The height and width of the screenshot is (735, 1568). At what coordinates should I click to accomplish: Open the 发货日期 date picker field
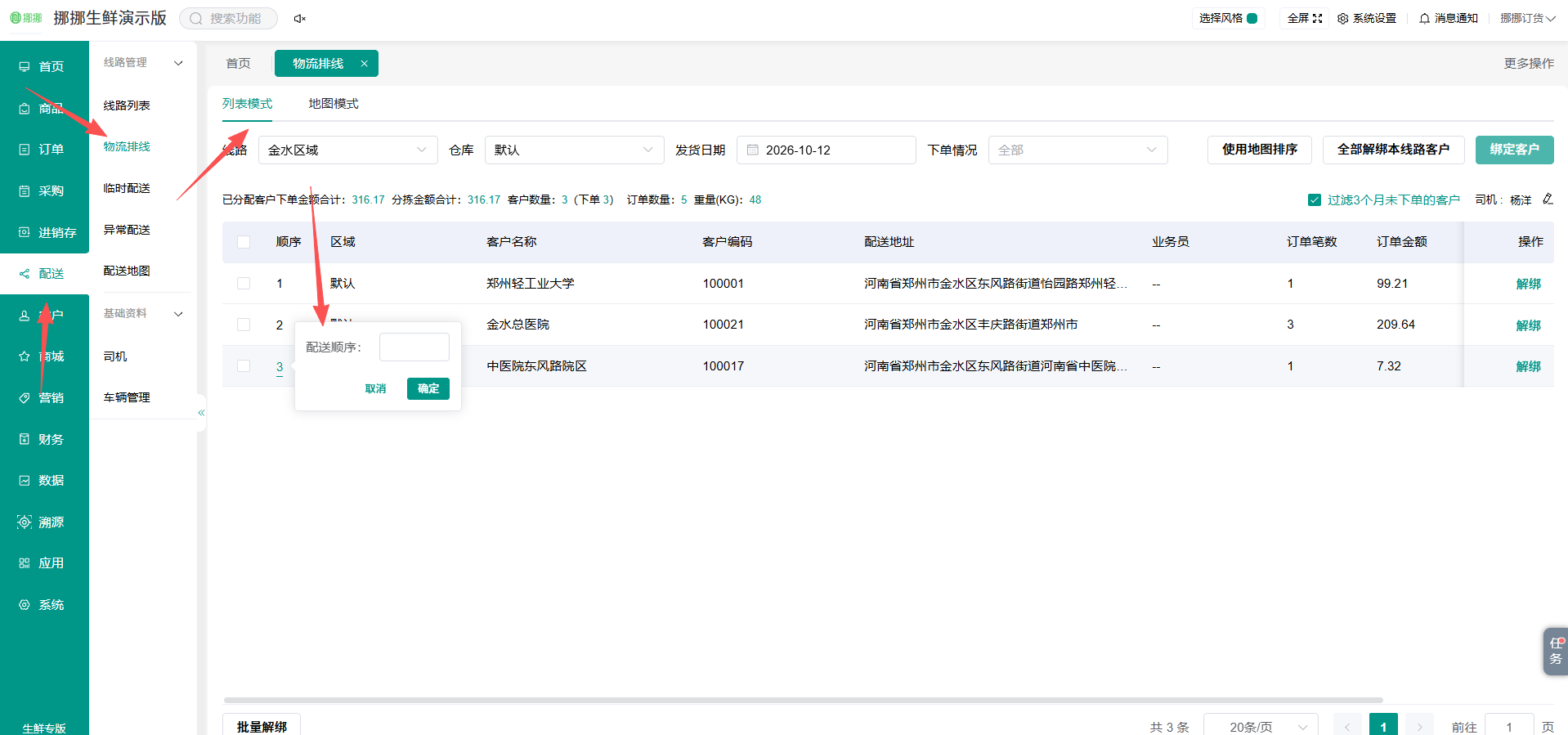click(827, 150)
